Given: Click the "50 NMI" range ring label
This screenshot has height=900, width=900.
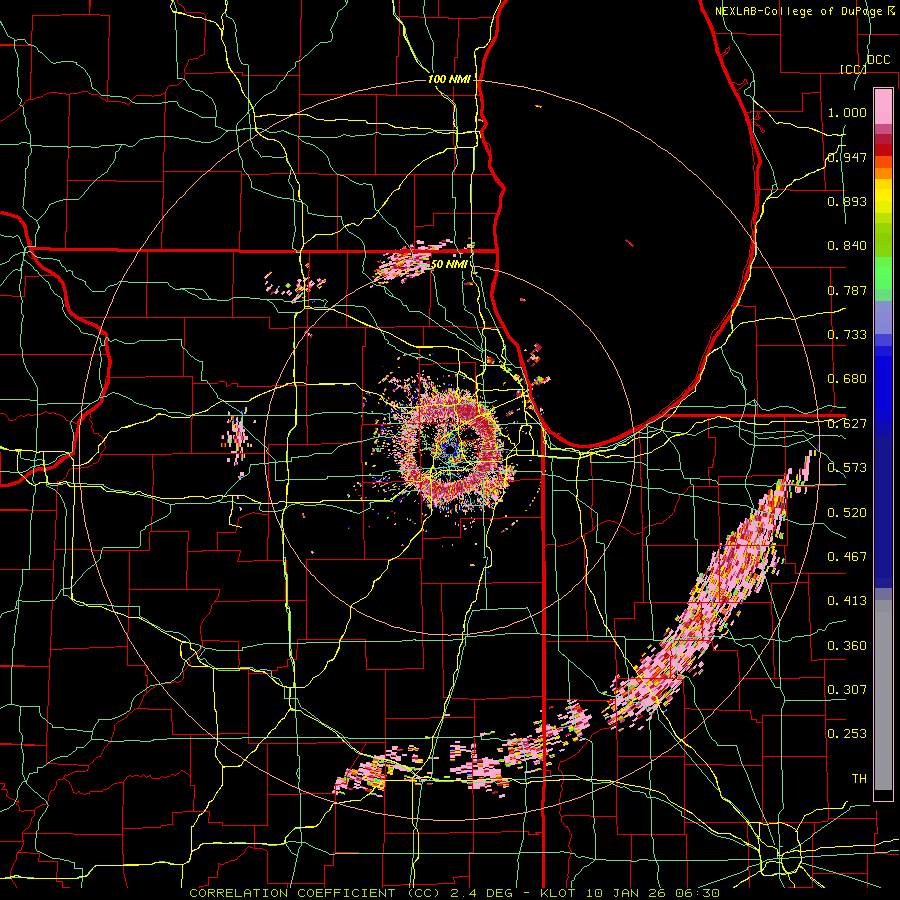Looking at the screenshot, I should (449, 264).
